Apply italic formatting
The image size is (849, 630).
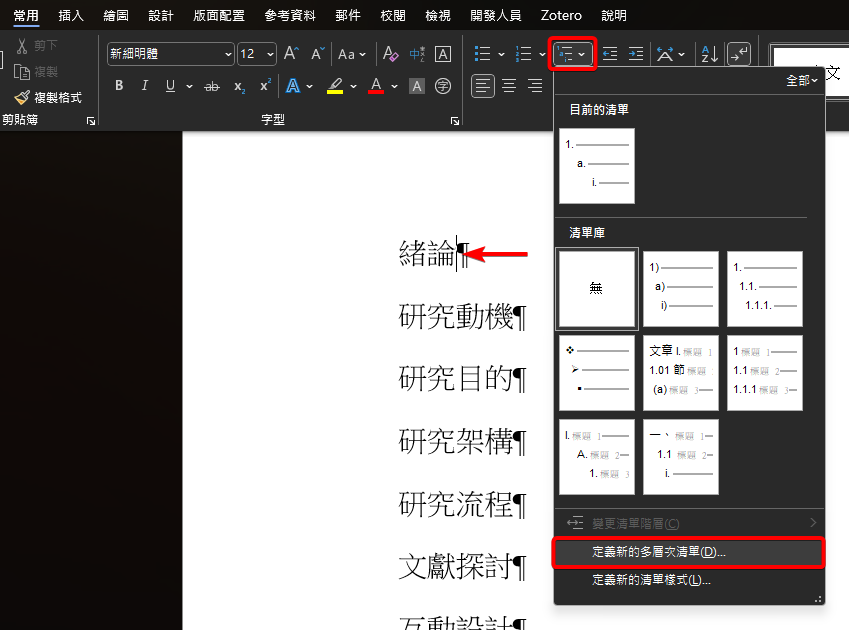(145, 86)
